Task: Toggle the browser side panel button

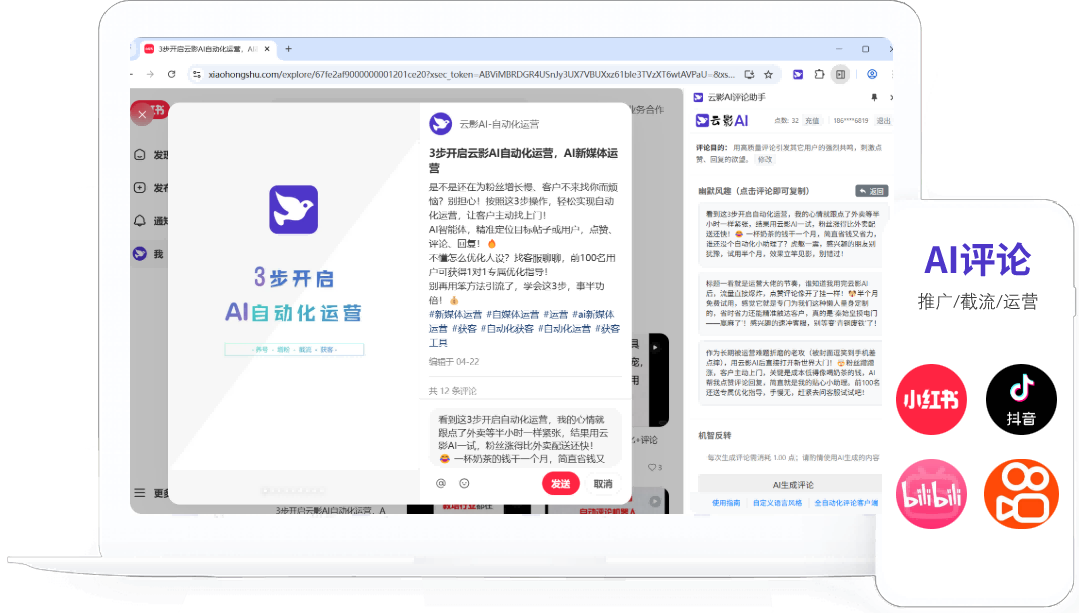Action: [841, 74]
